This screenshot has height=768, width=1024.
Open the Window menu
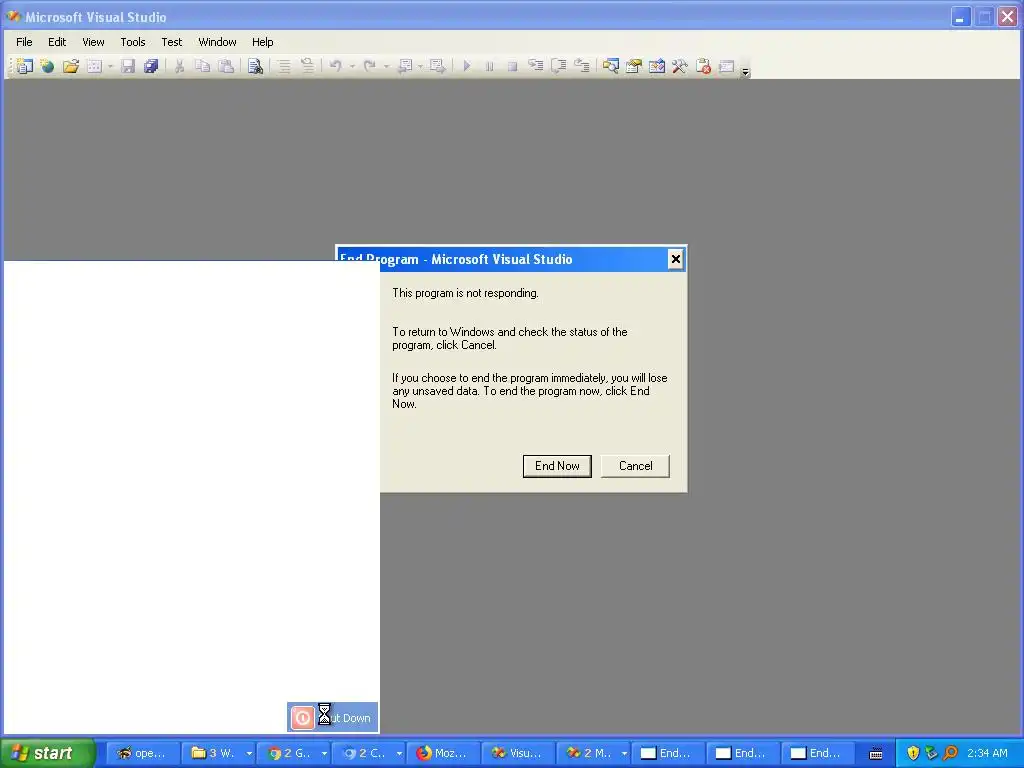[217, 42]
